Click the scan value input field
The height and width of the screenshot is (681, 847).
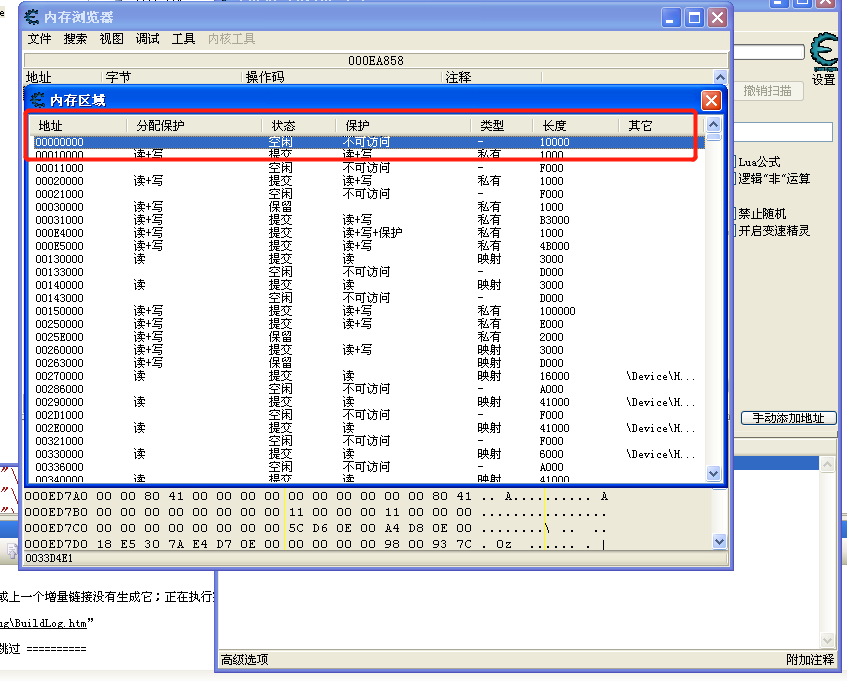tap(783, 132)
